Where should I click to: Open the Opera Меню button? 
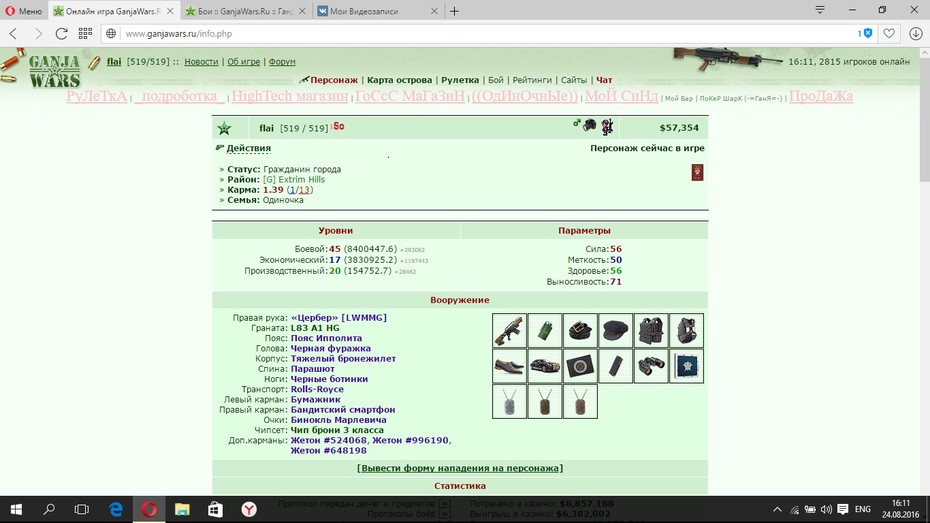point(24,11)
